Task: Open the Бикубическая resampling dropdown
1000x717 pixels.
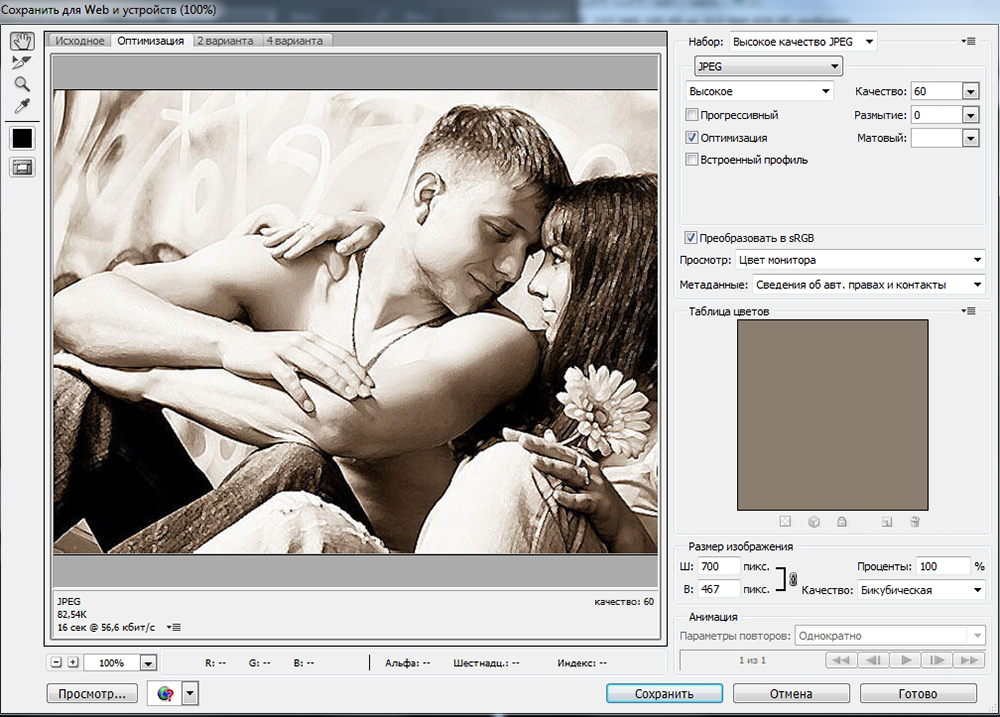Action: (x=920, y=590)
